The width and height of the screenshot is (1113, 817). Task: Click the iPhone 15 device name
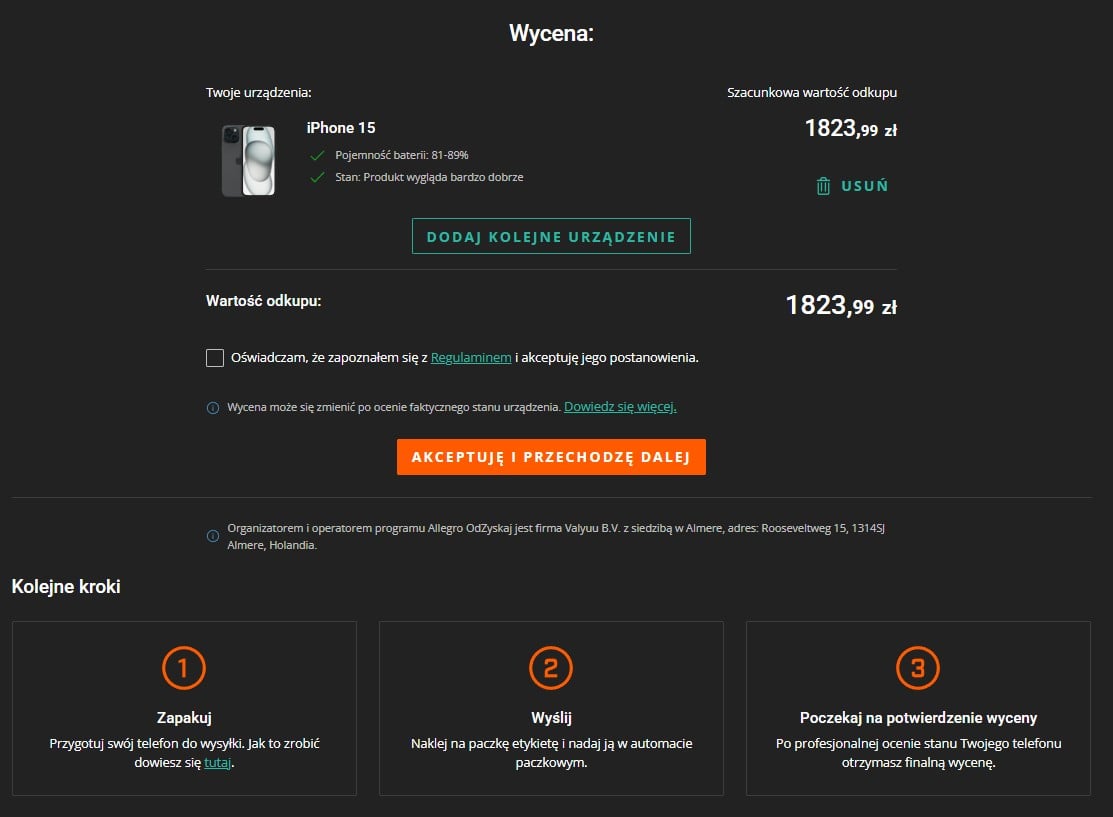tap(341, 128)
